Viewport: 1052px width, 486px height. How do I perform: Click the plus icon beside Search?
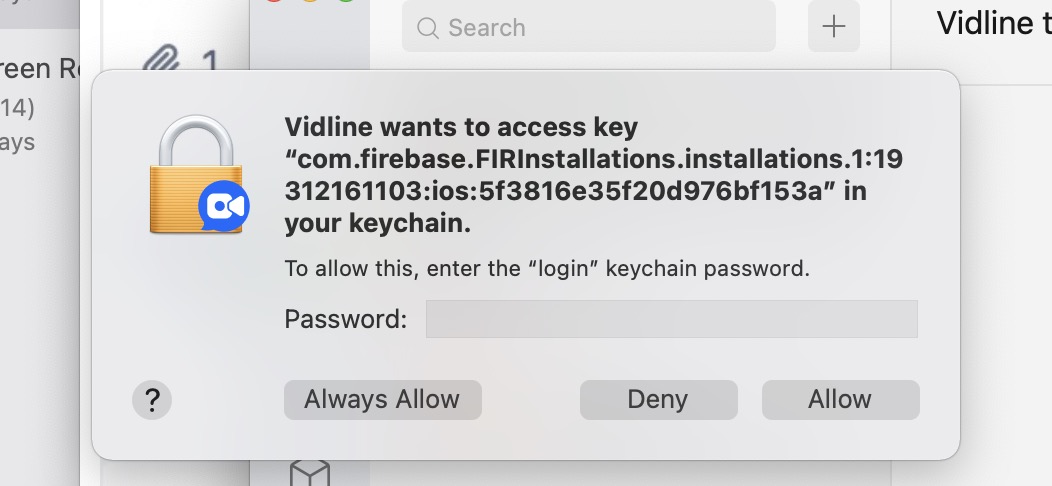pos(833,27)
